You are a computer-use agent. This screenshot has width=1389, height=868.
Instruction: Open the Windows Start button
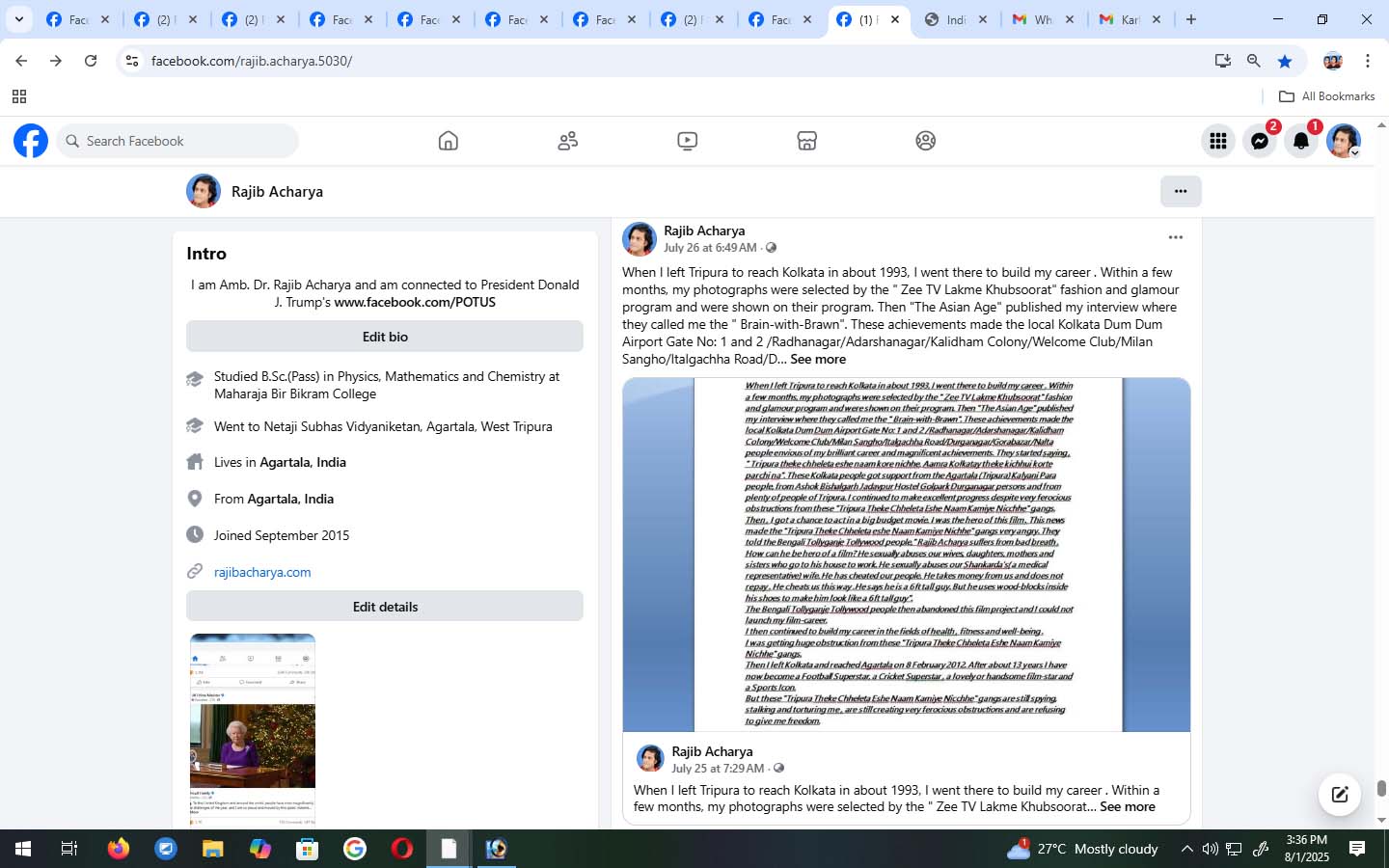point(23,849)
